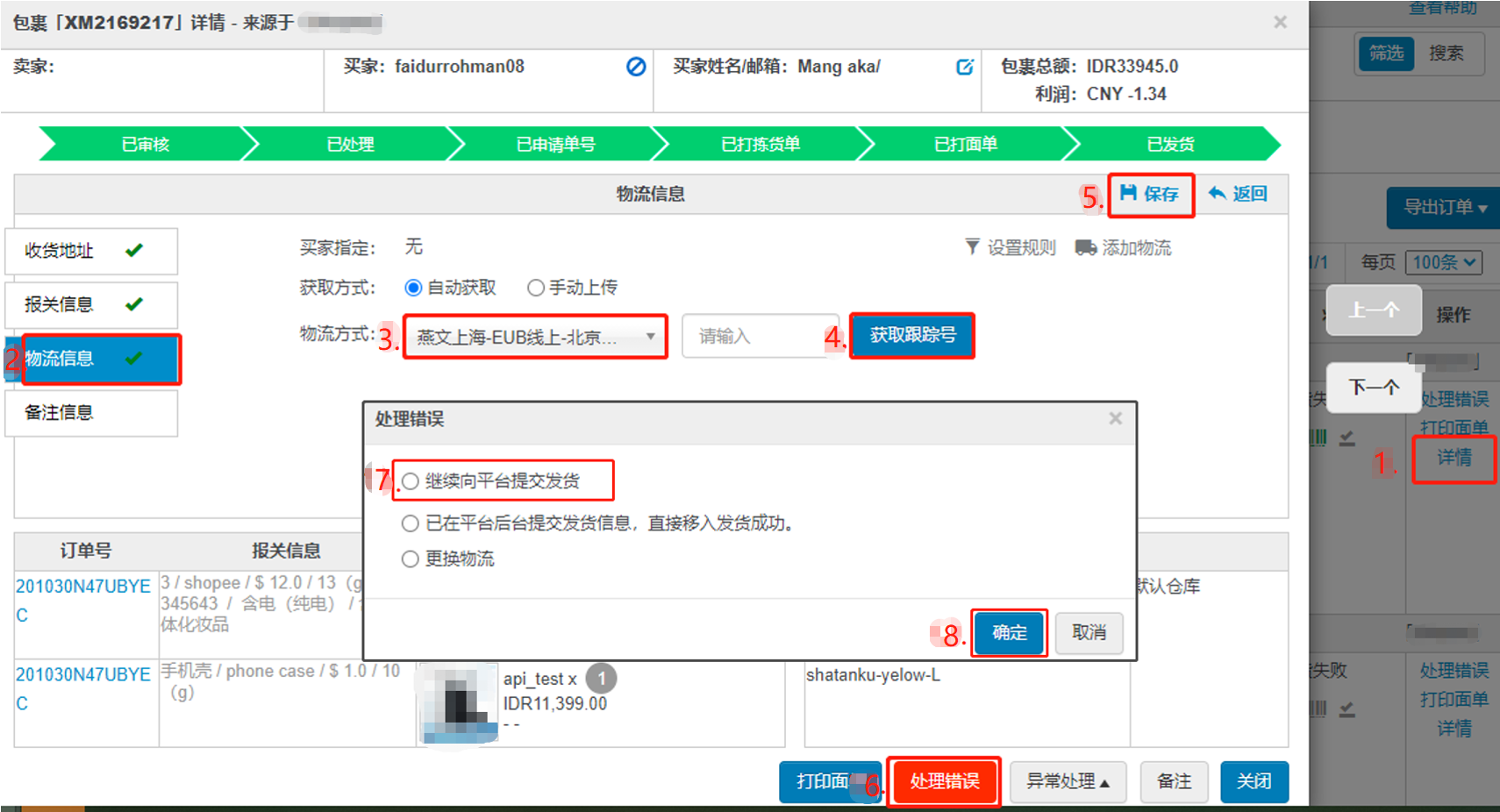1500x812 pixels.
Task: Click the 处理错误 red button
Action: [x=944, y=780]
